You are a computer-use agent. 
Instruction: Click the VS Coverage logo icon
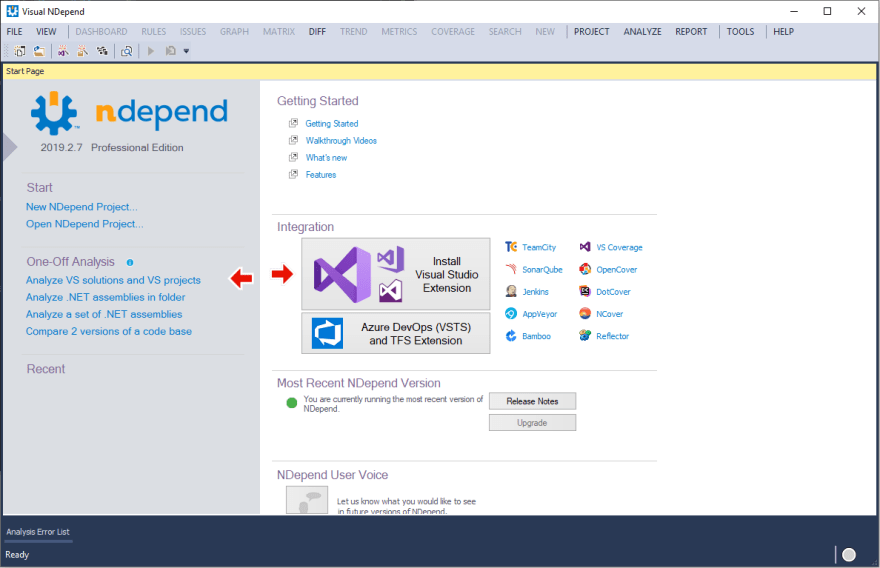tap(585, 247)
